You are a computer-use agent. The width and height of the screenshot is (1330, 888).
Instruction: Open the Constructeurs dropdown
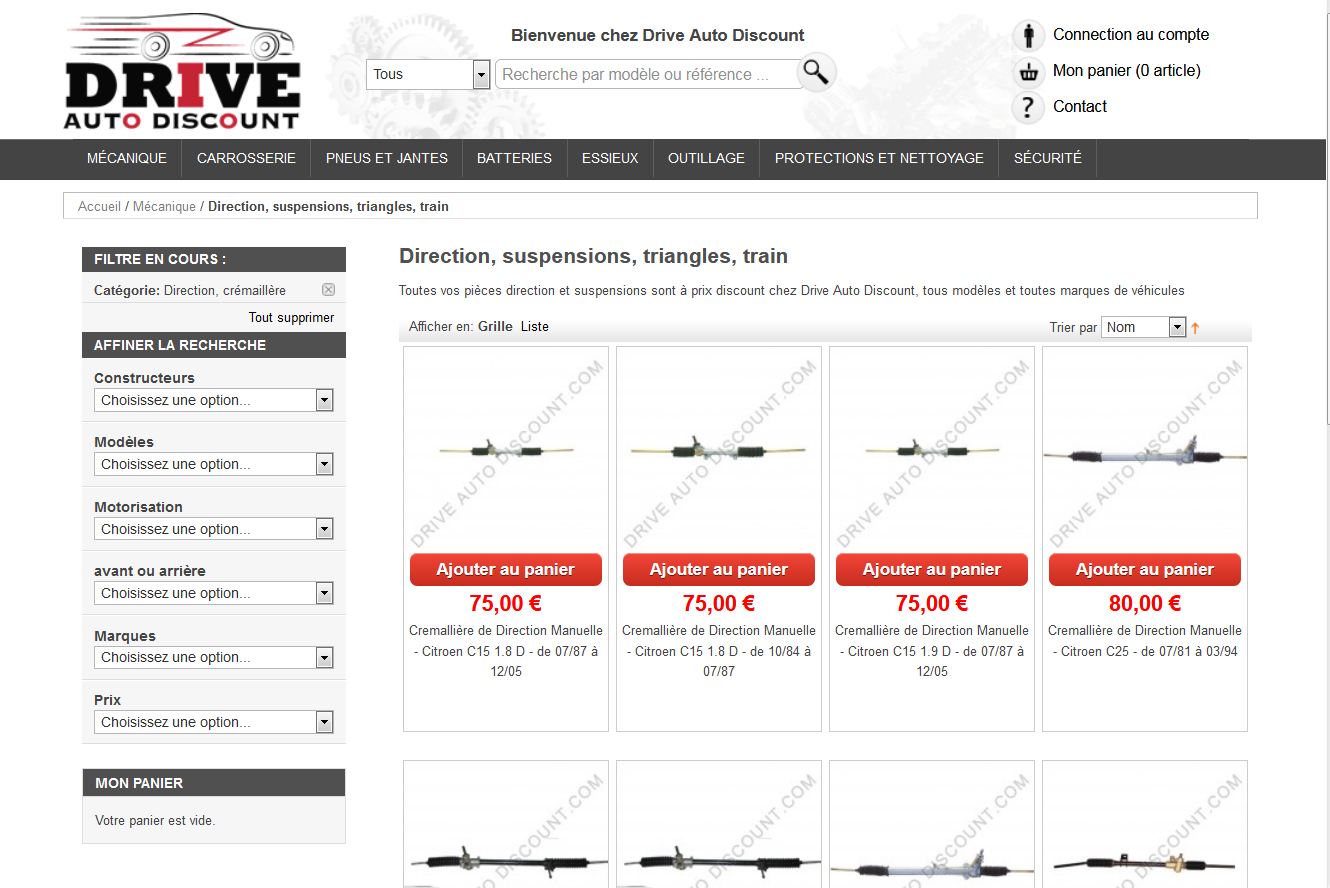pyautogui.click(x=213, y=400)
